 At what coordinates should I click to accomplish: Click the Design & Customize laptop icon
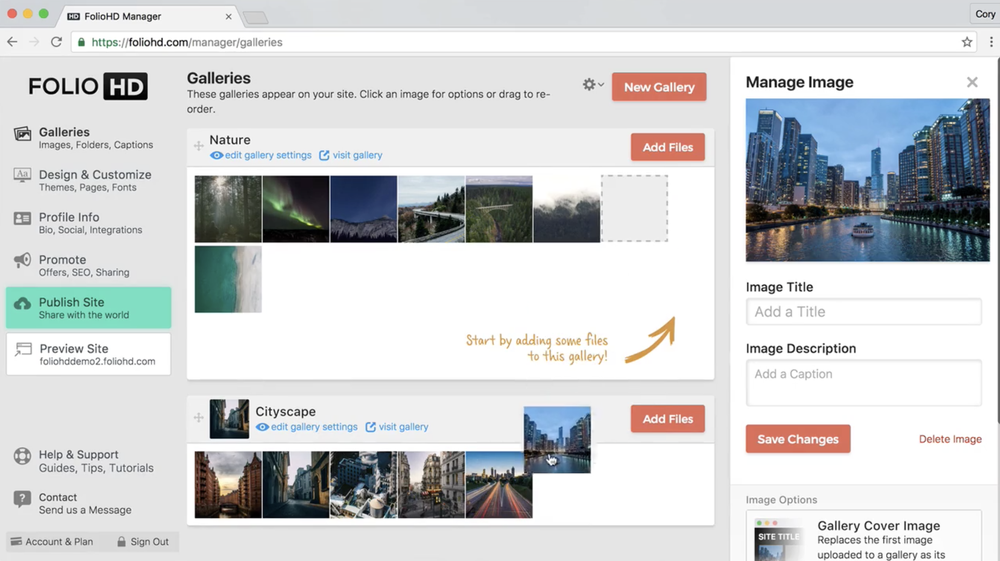point(22,175)
